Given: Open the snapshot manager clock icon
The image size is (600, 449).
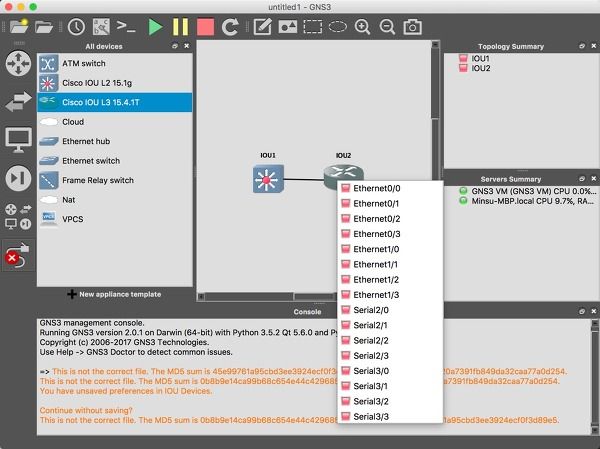Looking at the screenshot, I should (77, 27).
